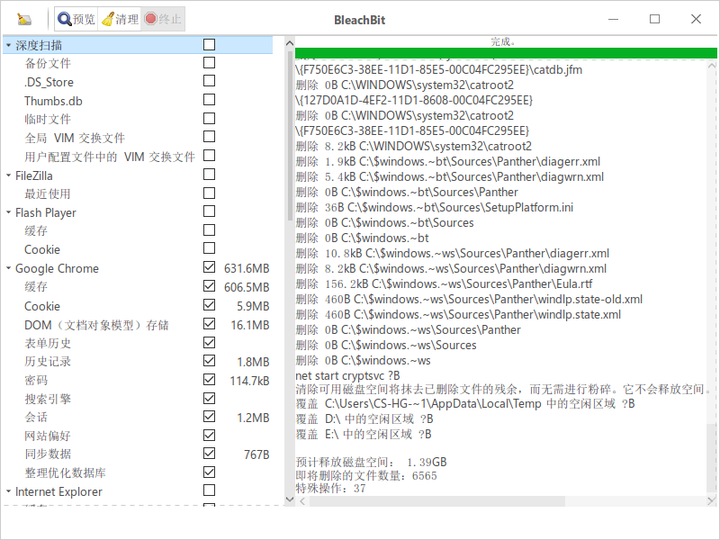Enable the Flash Player group checkbox
The width and height of the screenshot is (720, 540).
[x=209, y=211]
